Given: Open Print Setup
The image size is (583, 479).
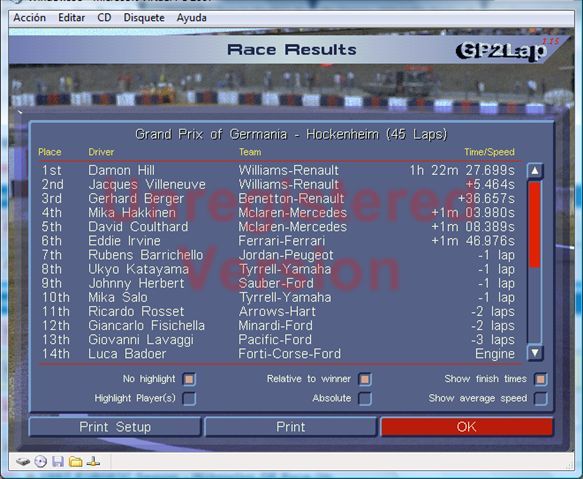Looking at the screenshot, I should (x=115, y=427).
